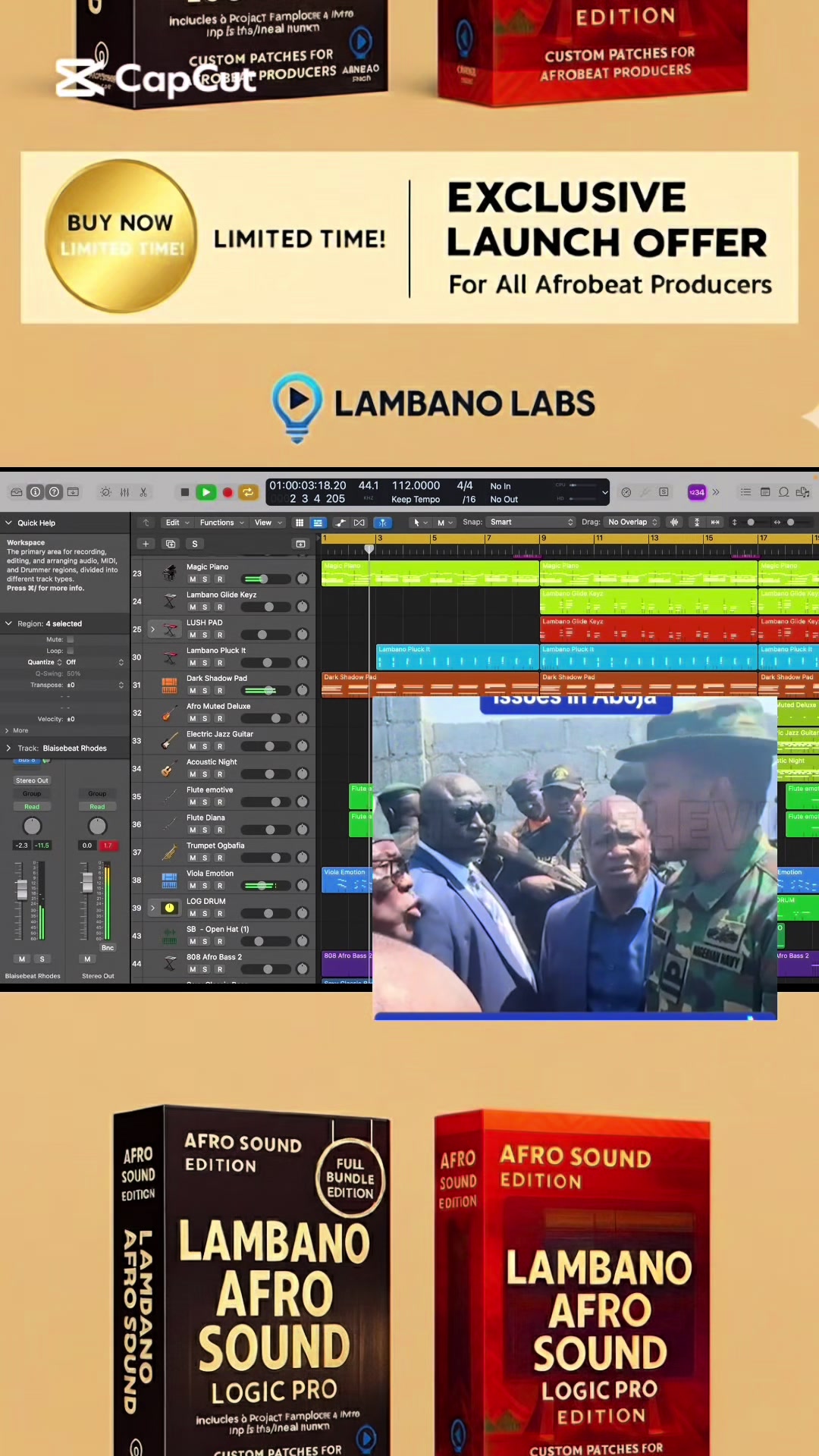Image resolution: width=819 pixels, height=1456 pixels.
Task: Click the Bnc bounce button
Action: pos(108,948)
